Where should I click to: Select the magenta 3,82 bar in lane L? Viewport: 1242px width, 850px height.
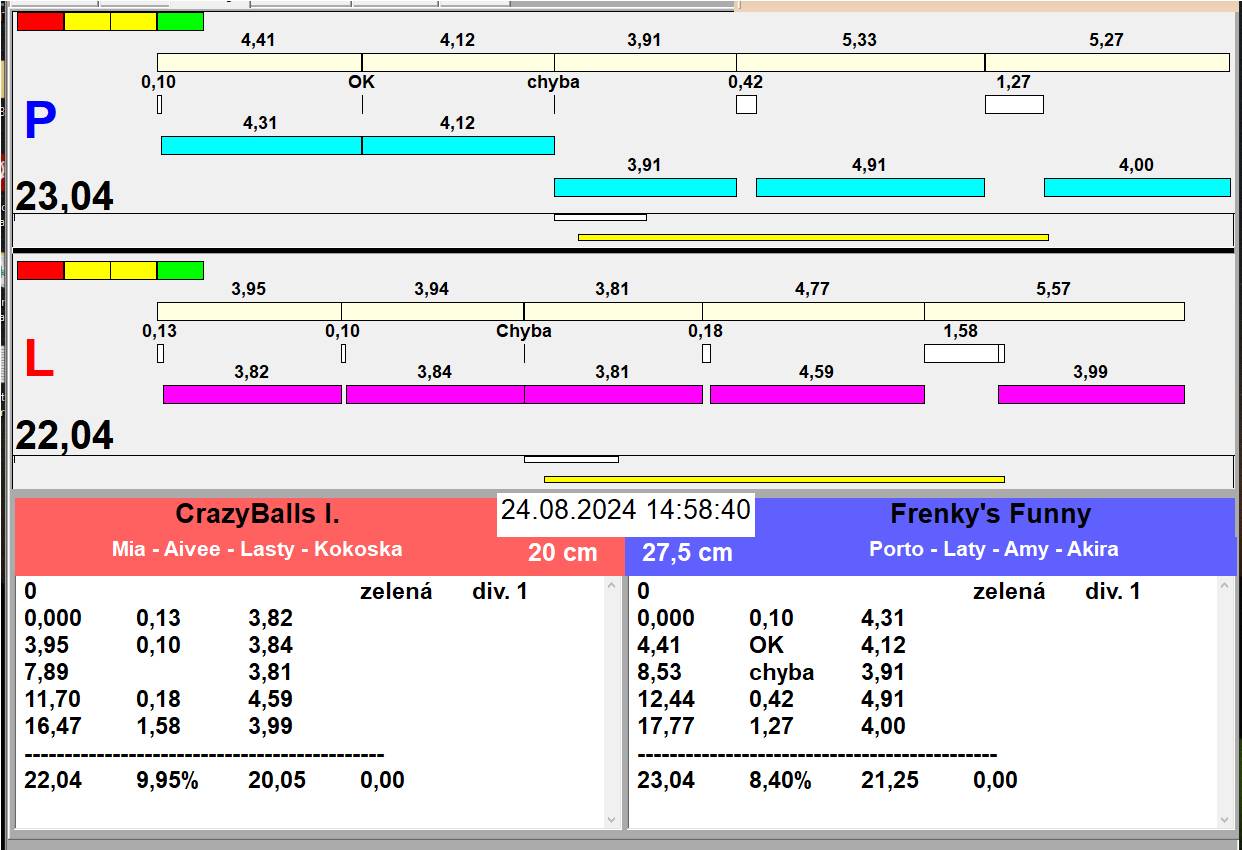(x=252, y=394)
